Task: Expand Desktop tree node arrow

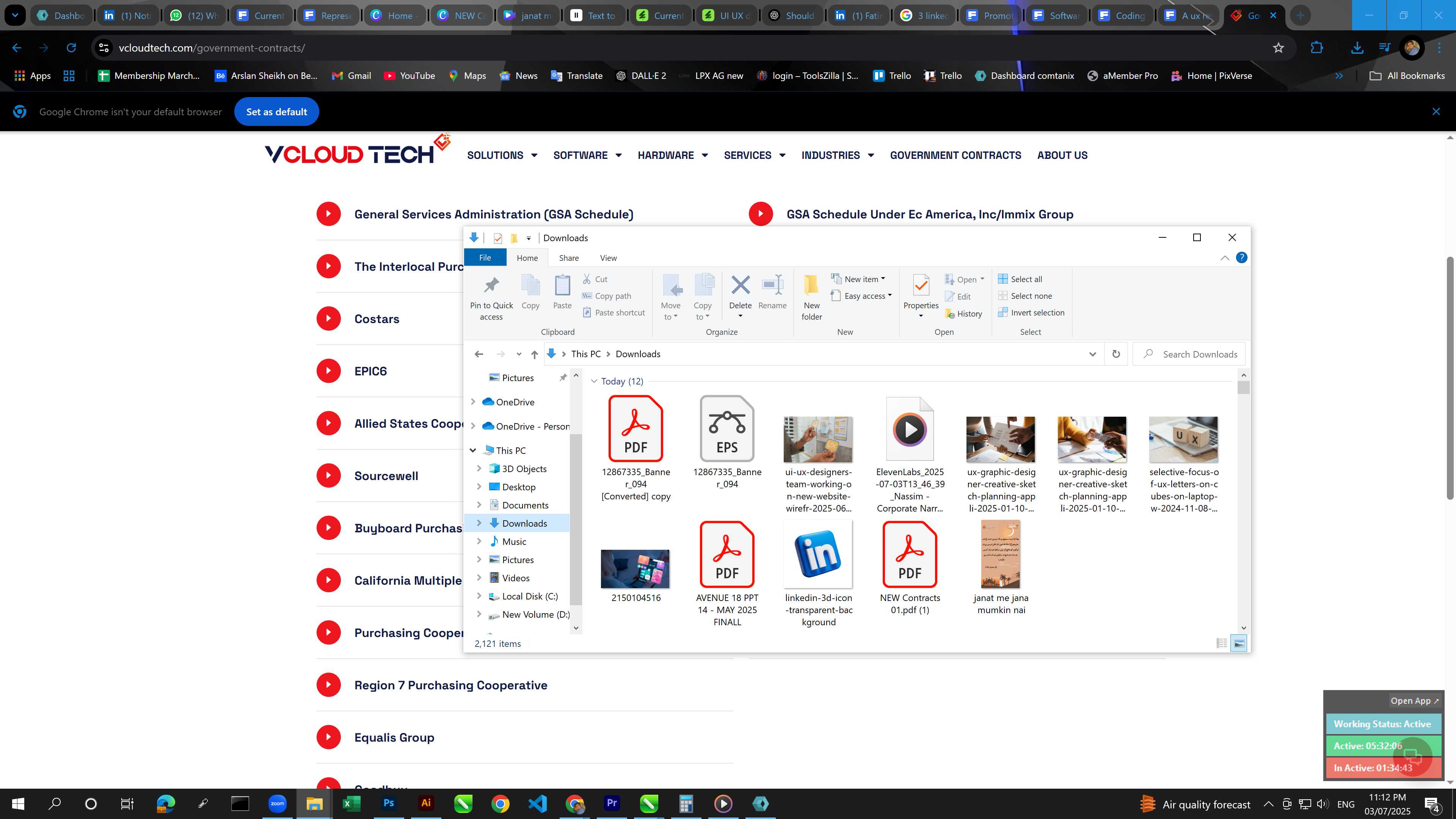Action: click(x=479, y=486)
